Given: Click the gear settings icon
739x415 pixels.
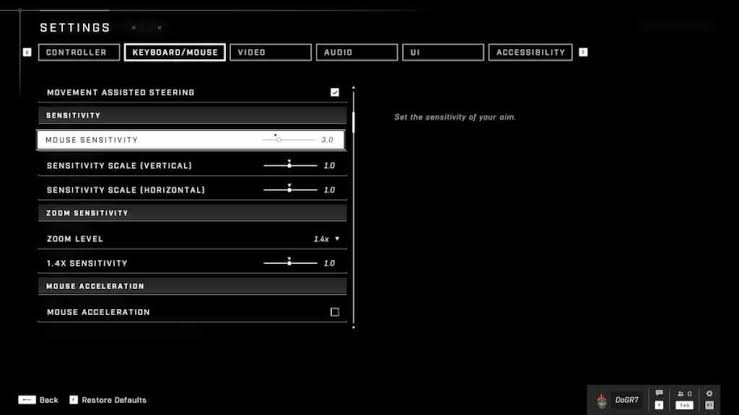Looking at the screenshot, I should coord(709,394).
